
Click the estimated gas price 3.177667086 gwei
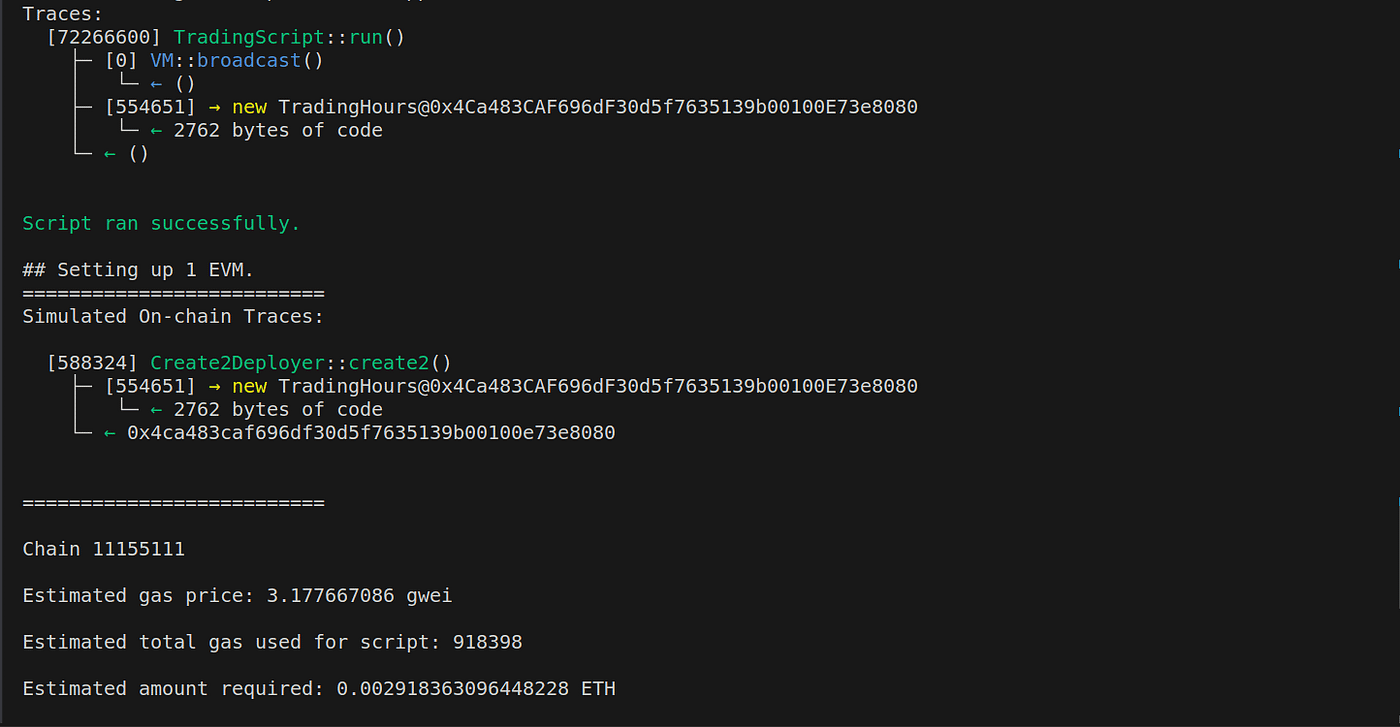(359, 596)
